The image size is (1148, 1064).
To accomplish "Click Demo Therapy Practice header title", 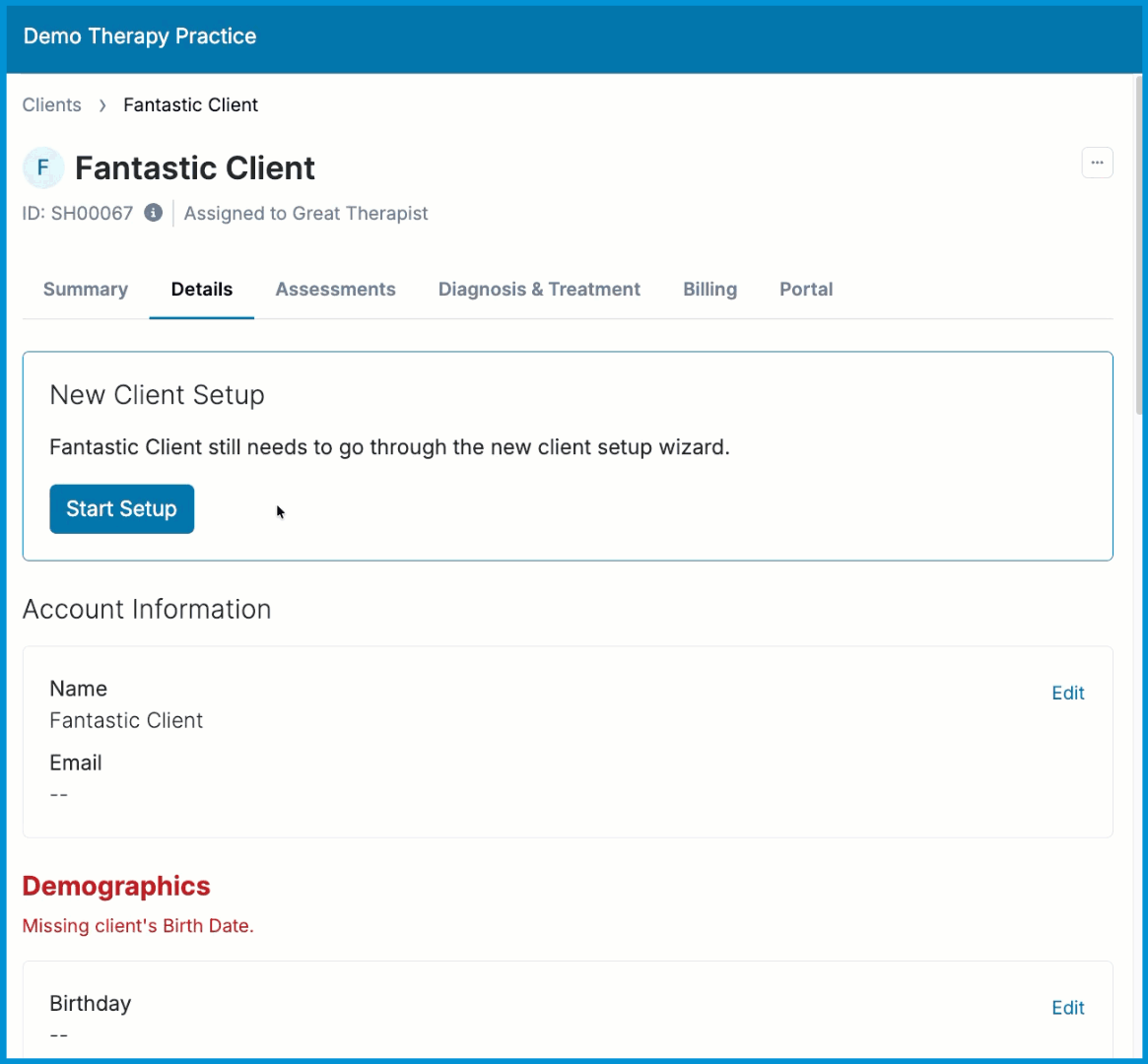I will [x=140, y=35].
